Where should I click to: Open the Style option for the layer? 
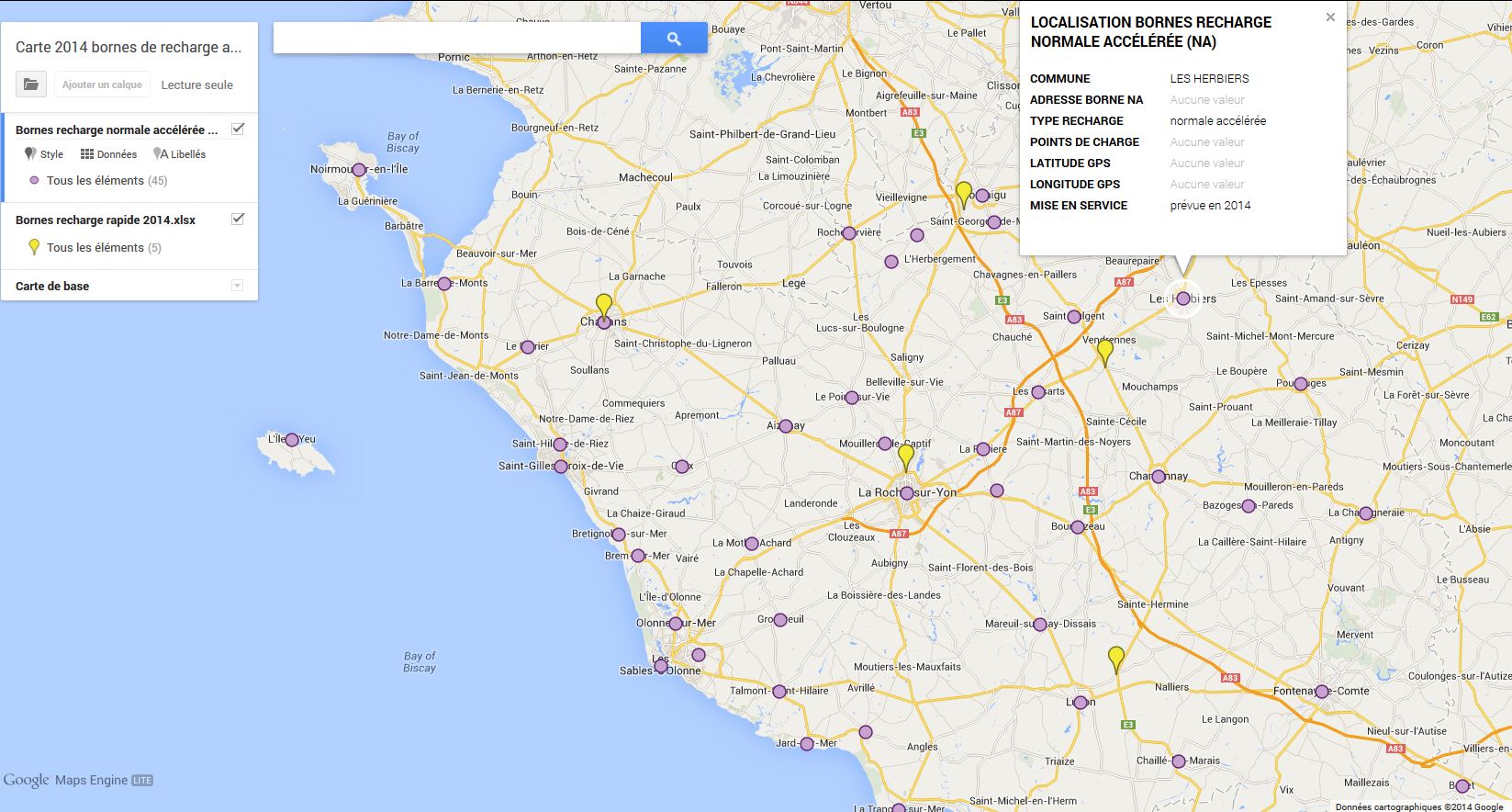pos(44,154)
